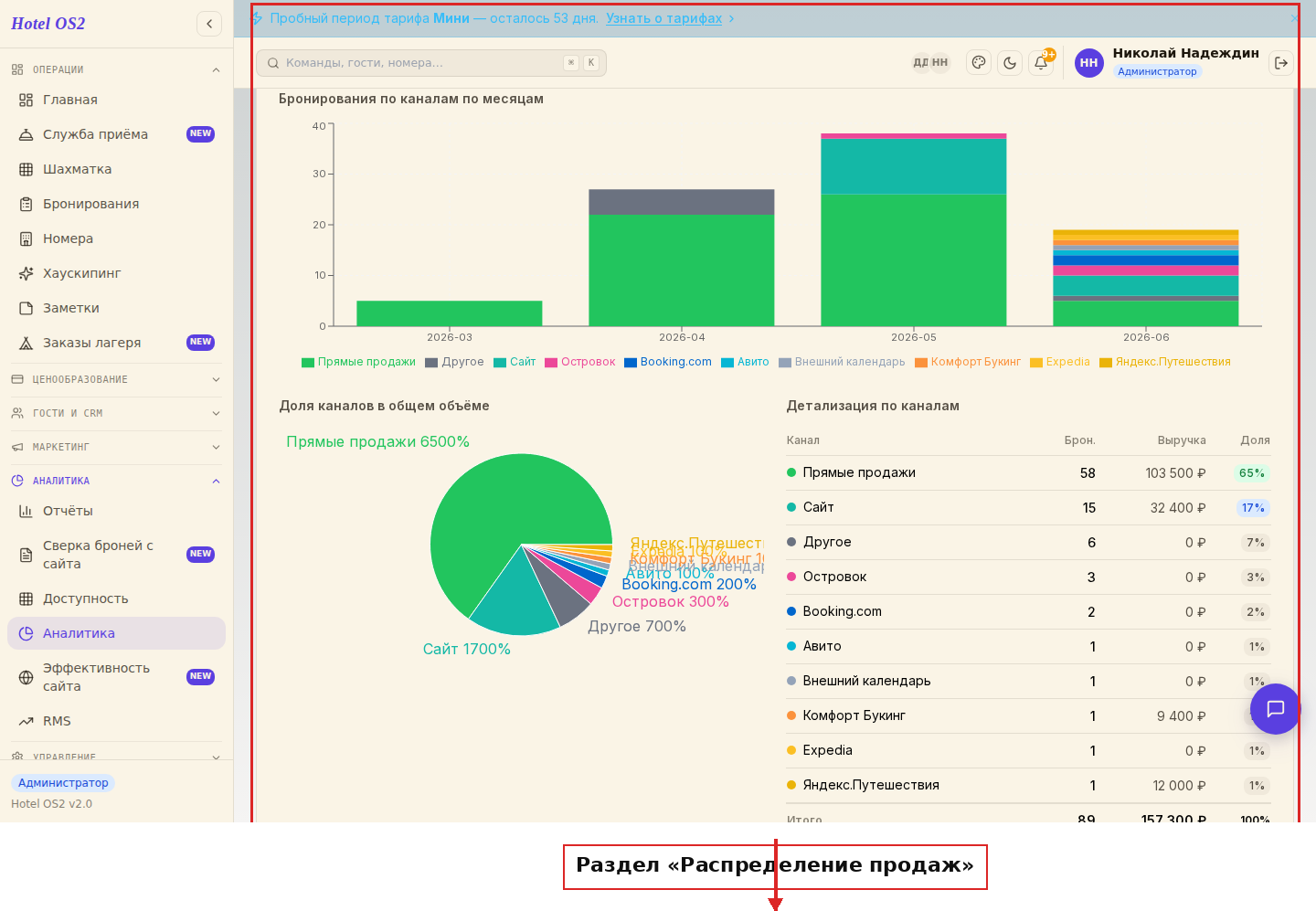Image resolution: width=1316 pixels, height=911 pixels.
Task: Collapse the ОПЕРАЦИИ section
Action: pyautogui.click(x=116, y=69)
